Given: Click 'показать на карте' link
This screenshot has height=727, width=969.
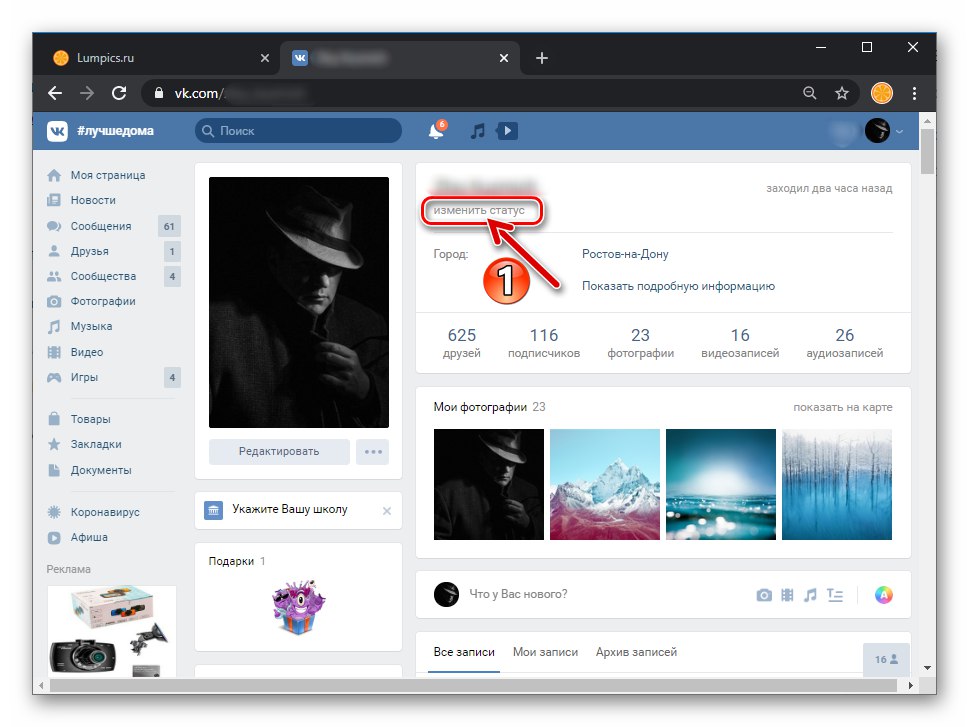Looking at the screenshot, I should pos(843,407).
